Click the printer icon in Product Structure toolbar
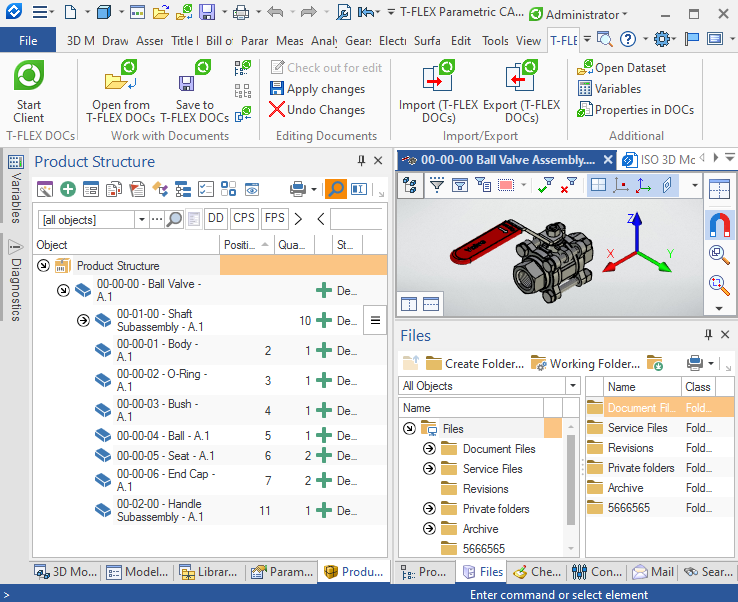738x602 pixels. (x=298, y=189)
